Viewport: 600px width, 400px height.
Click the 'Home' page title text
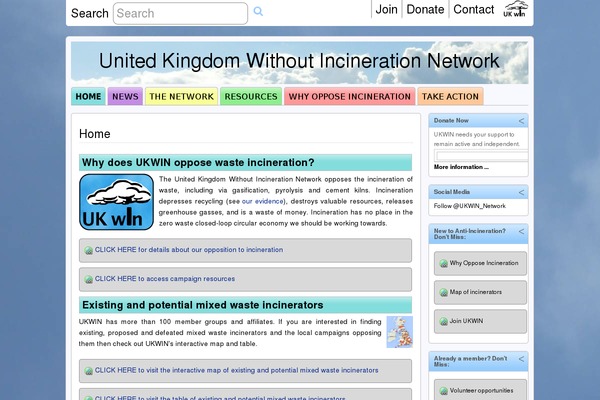click(95, 134)
